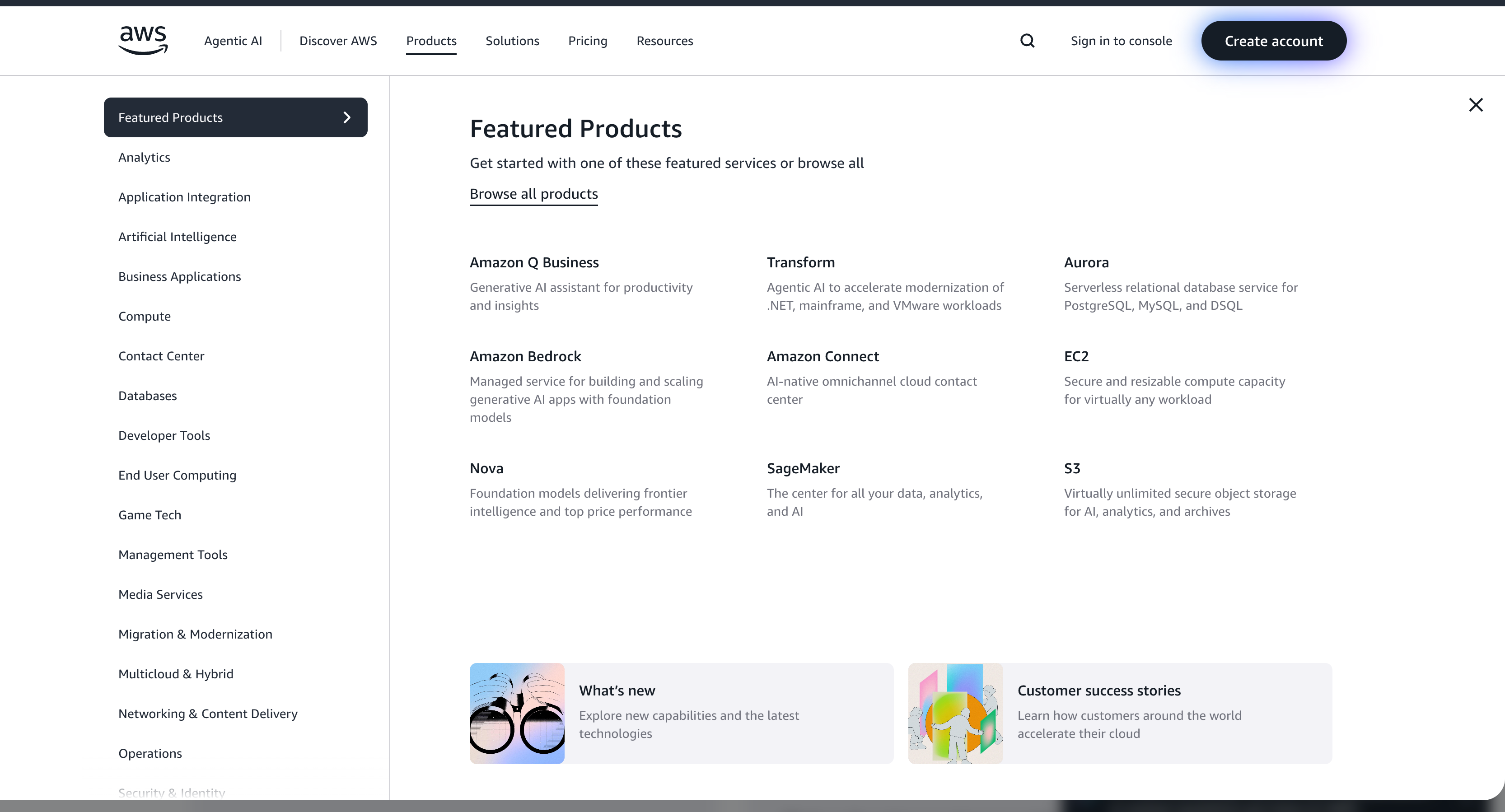Click the Featured Products chevron arrow

tap(347, 117)
